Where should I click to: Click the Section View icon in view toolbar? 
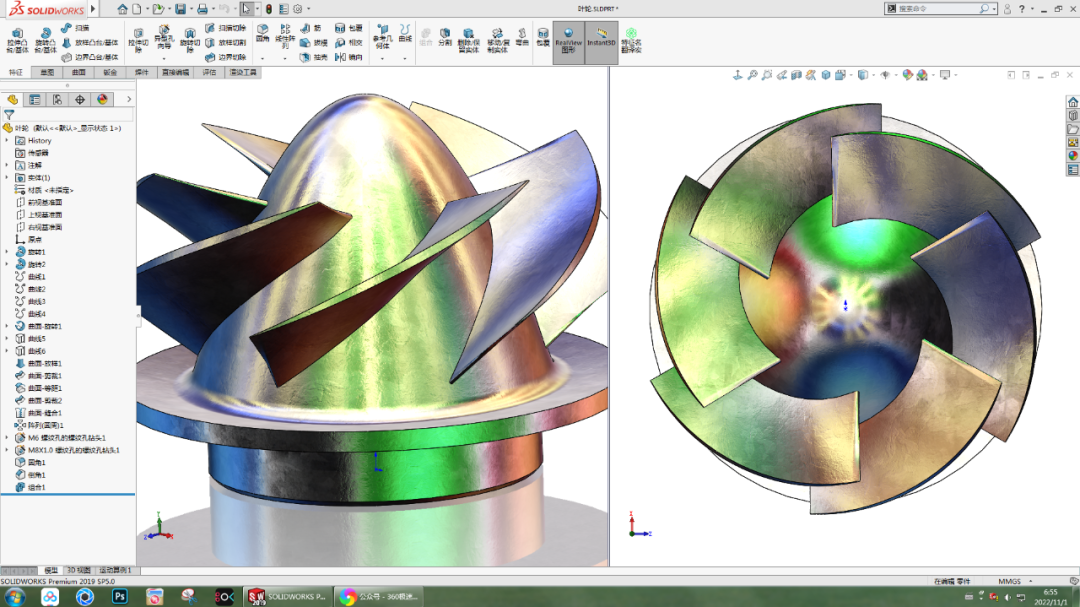point(798,75)
